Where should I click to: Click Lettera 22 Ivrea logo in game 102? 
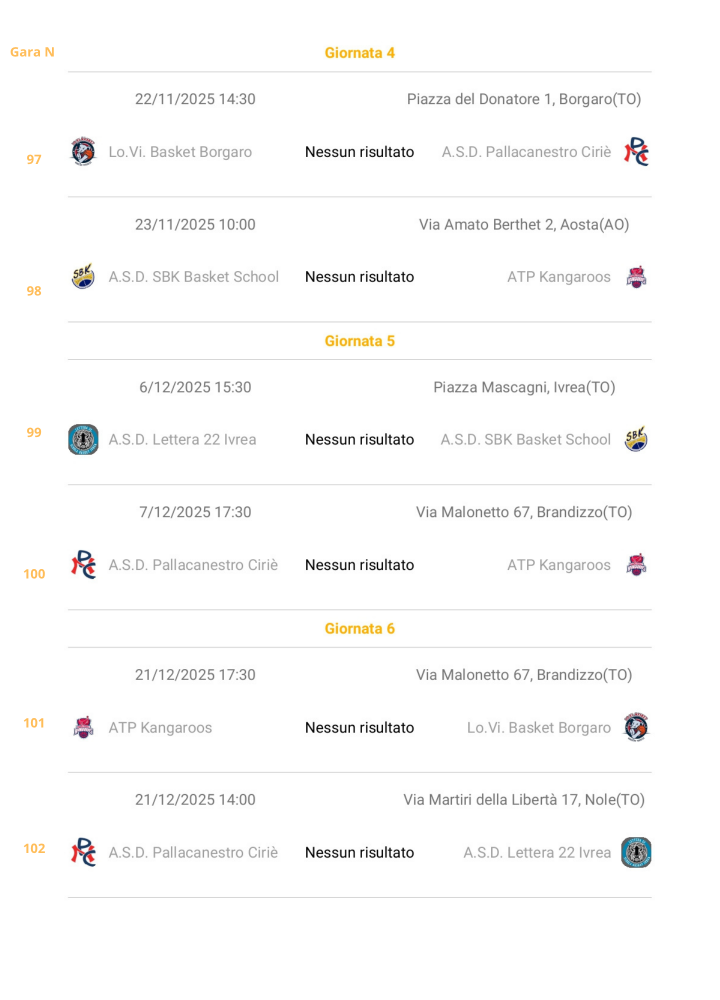636,853
